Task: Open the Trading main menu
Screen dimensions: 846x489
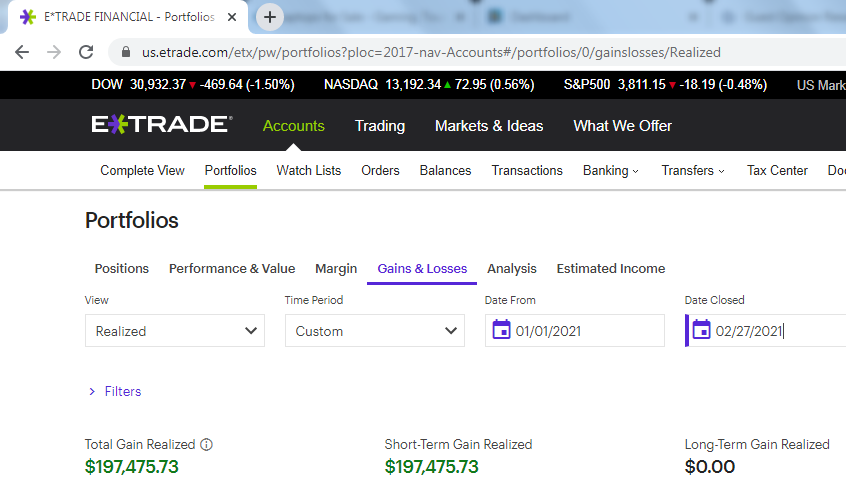Action: point(380,126)
